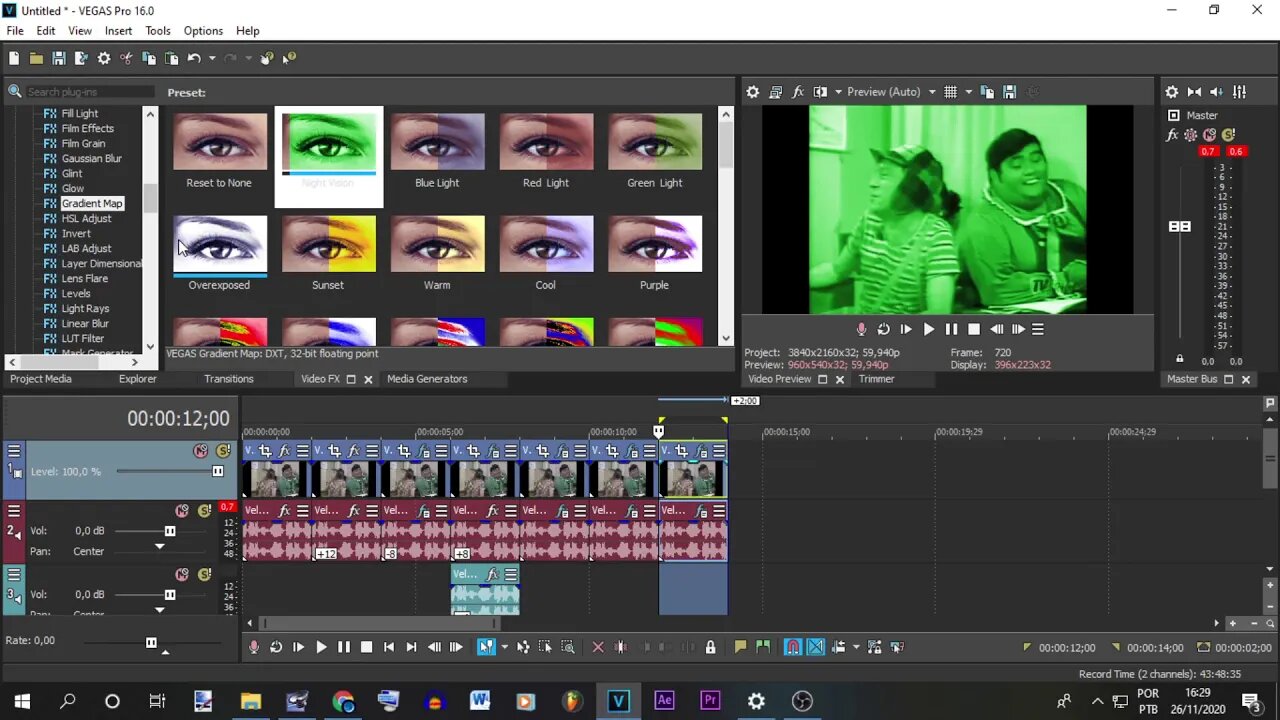1280x720 pixels.
Task: Switch to the Media Generators tab
Action: (427, 379)
